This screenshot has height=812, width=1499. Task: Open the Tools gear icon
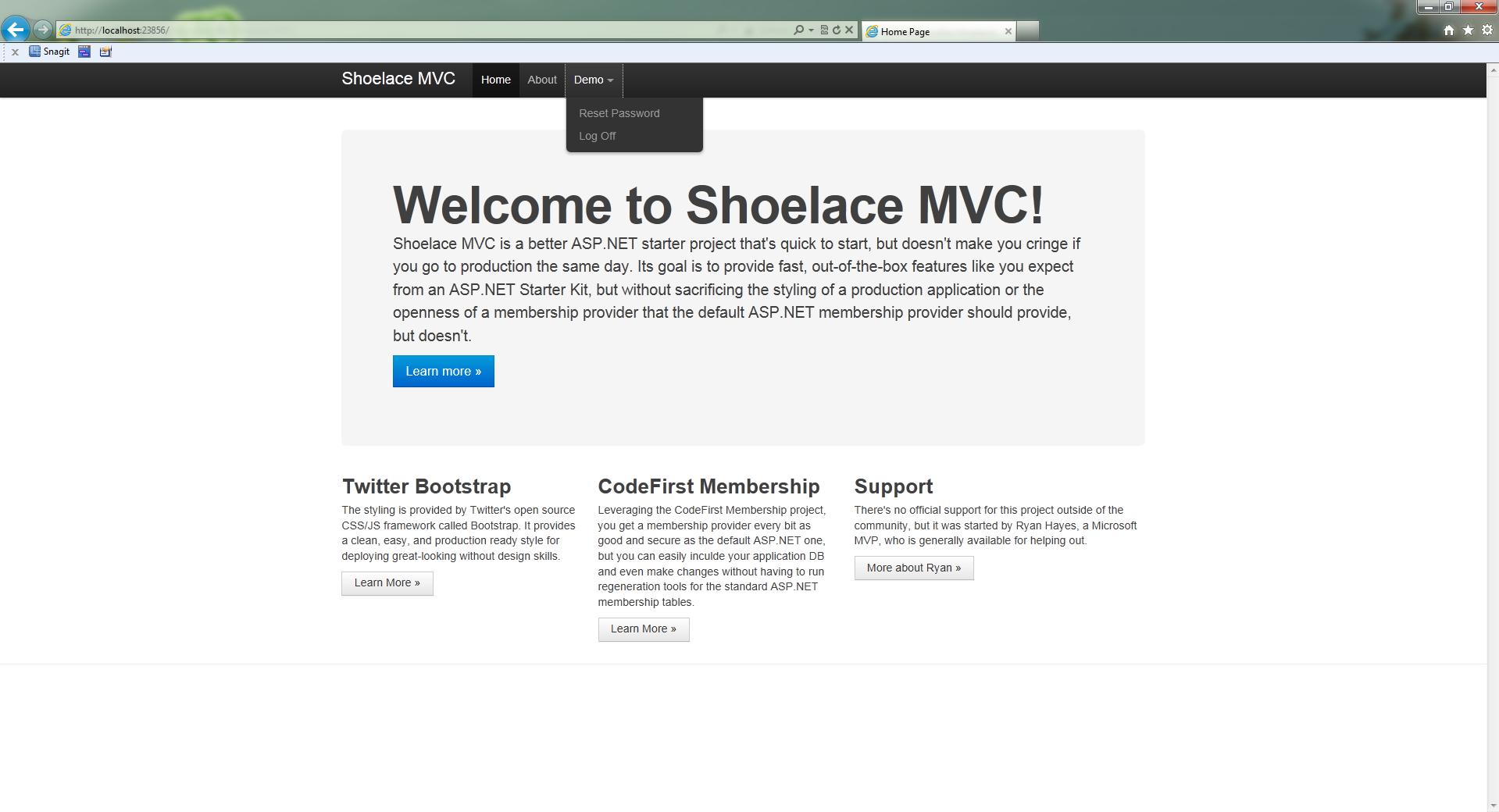point(1487,30)
